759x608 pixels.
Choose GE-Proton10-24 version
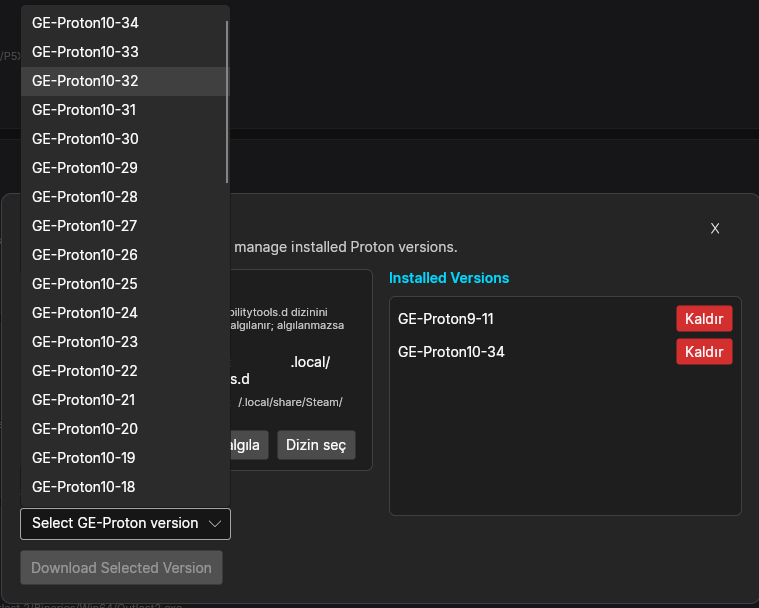(125, 313)
